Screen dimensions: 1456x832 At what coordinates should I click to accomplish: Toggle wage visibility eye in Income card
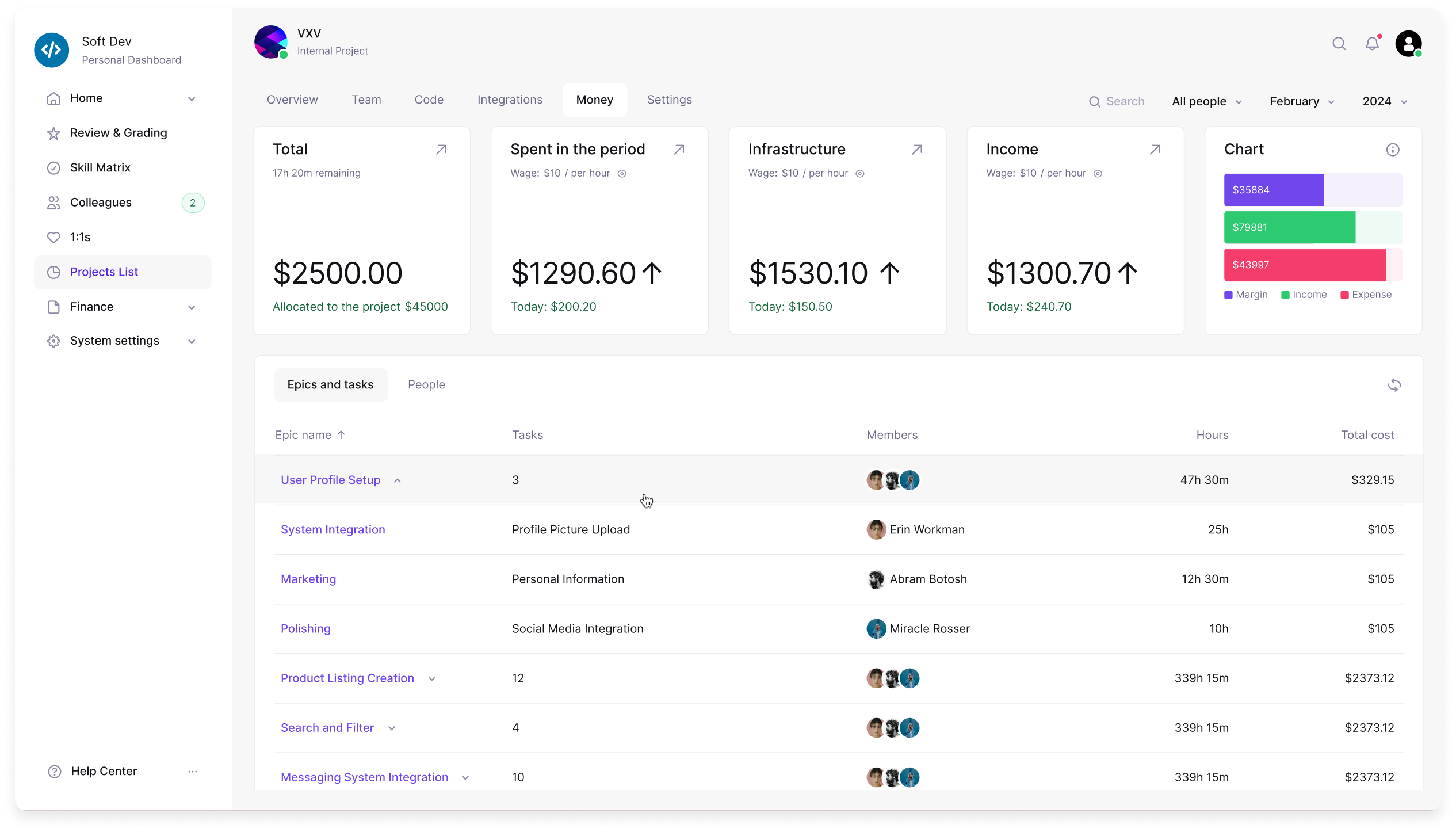point(1098,174)
